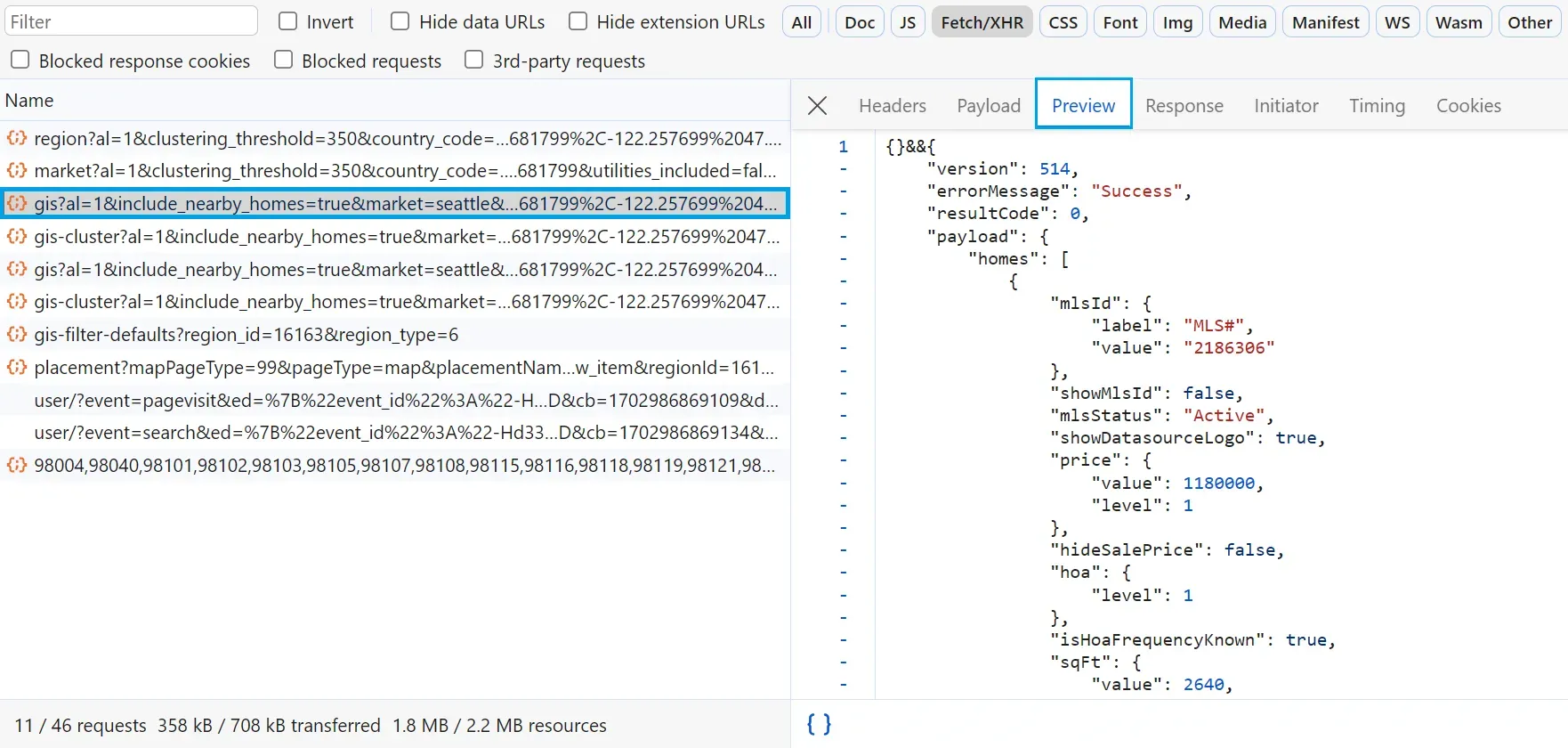
Task: Open the Initiator tab
Action: tap(1286, 106)
